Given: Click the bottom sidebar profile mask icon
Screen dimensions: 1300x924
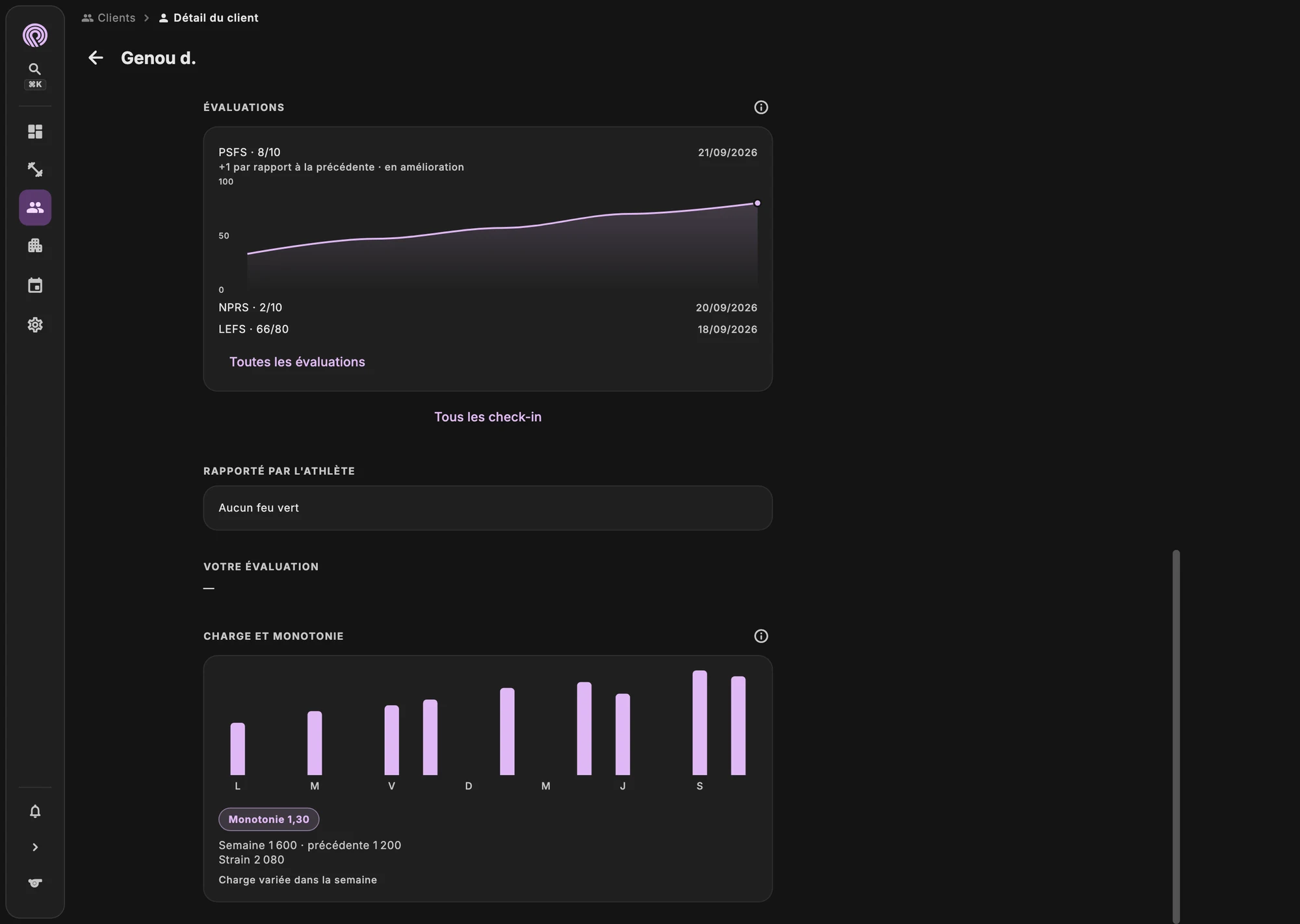Looking at the screenshot, I should 35,883.
